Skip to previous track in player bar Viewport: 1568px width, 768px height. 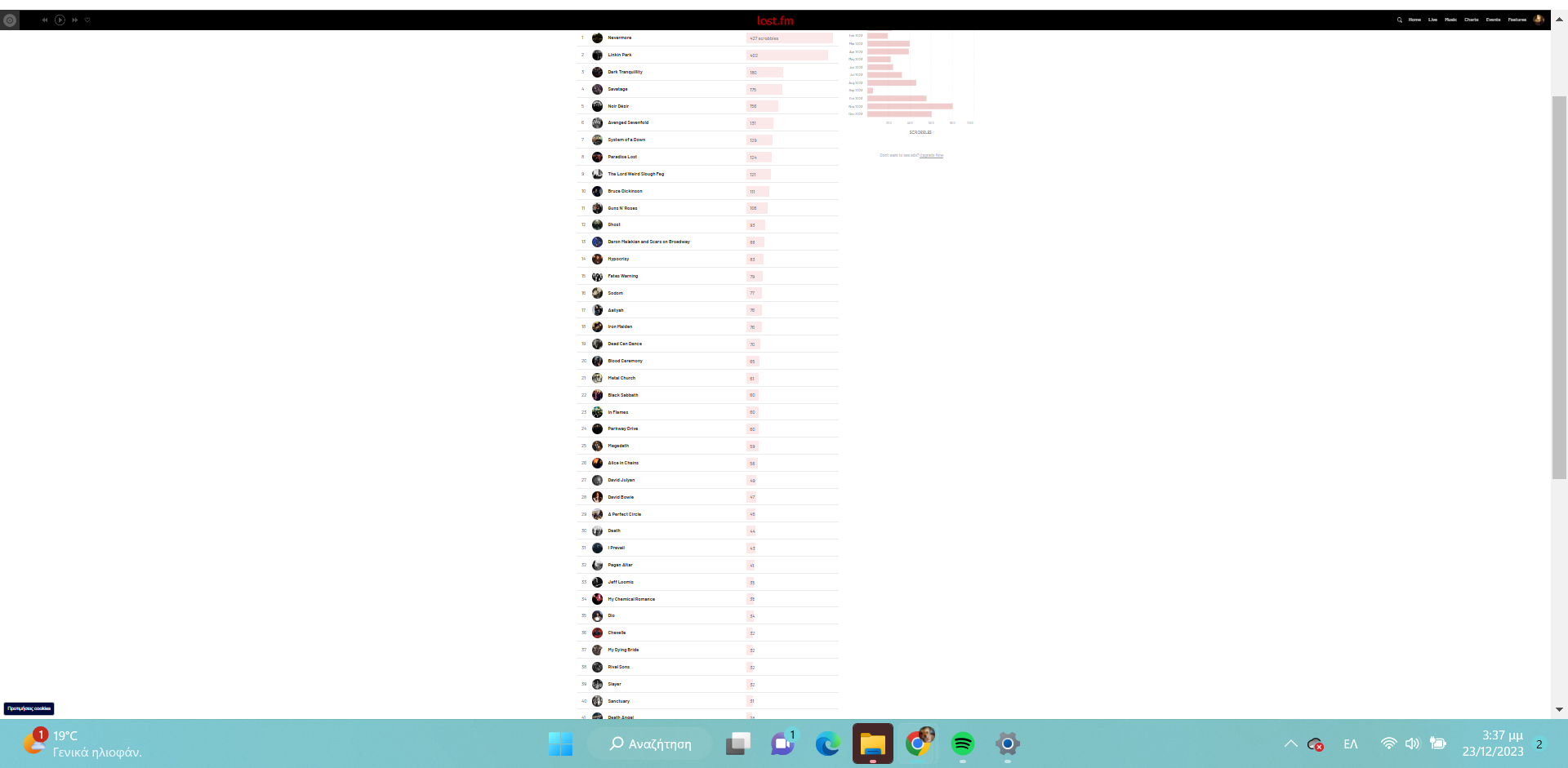click(x=45, y=20)
